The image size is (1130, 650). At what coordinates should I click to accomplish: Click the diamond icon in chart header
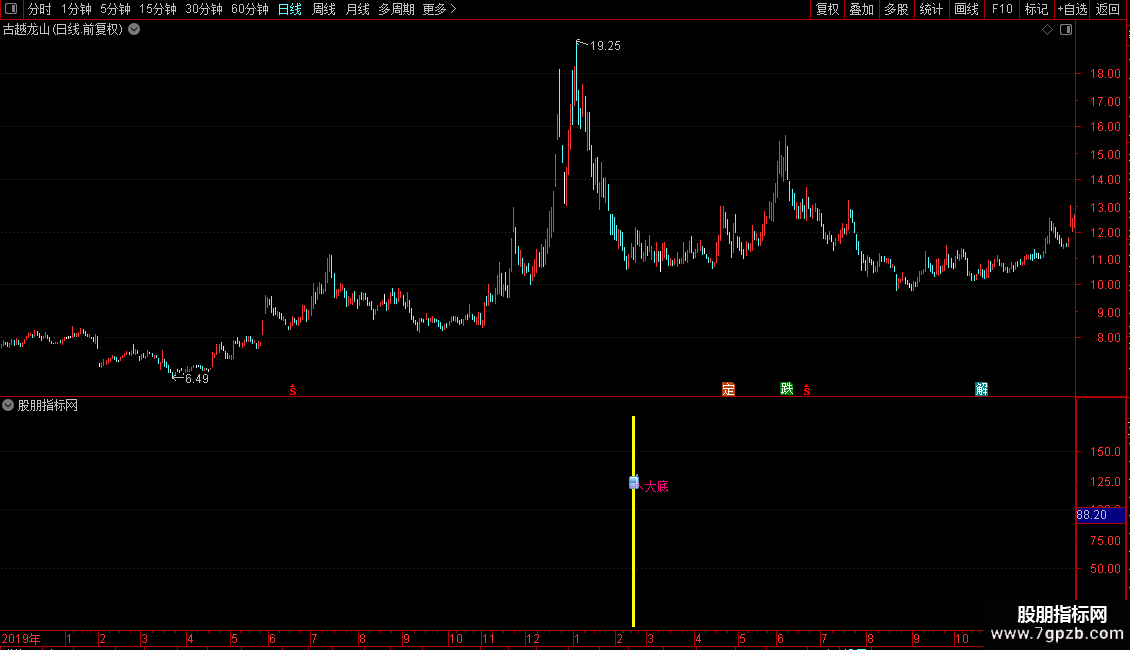point(1047,30)
